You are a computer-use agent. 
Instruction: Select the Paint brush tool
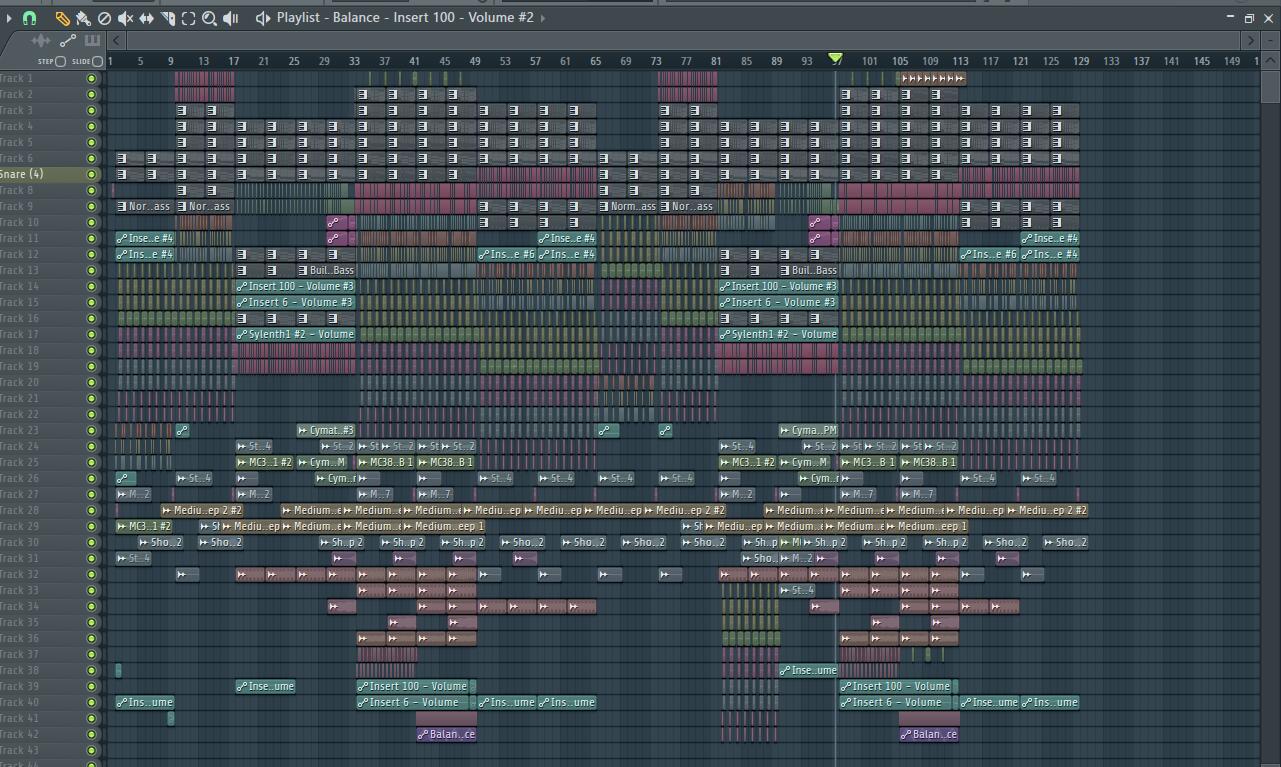tap(83, 18)
